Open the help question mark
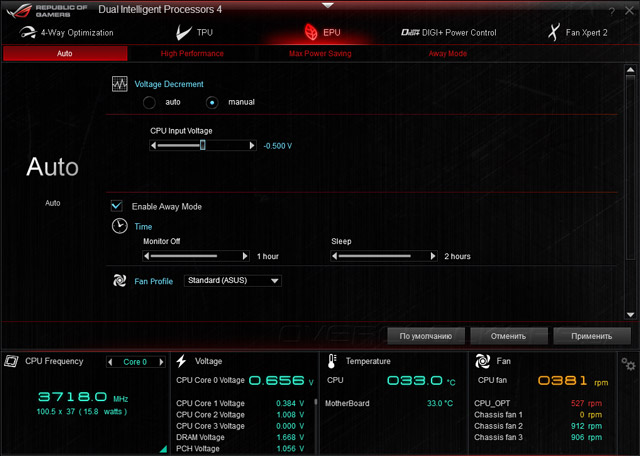Viewport: 640px width, 456px height. [x=611, y=11]
